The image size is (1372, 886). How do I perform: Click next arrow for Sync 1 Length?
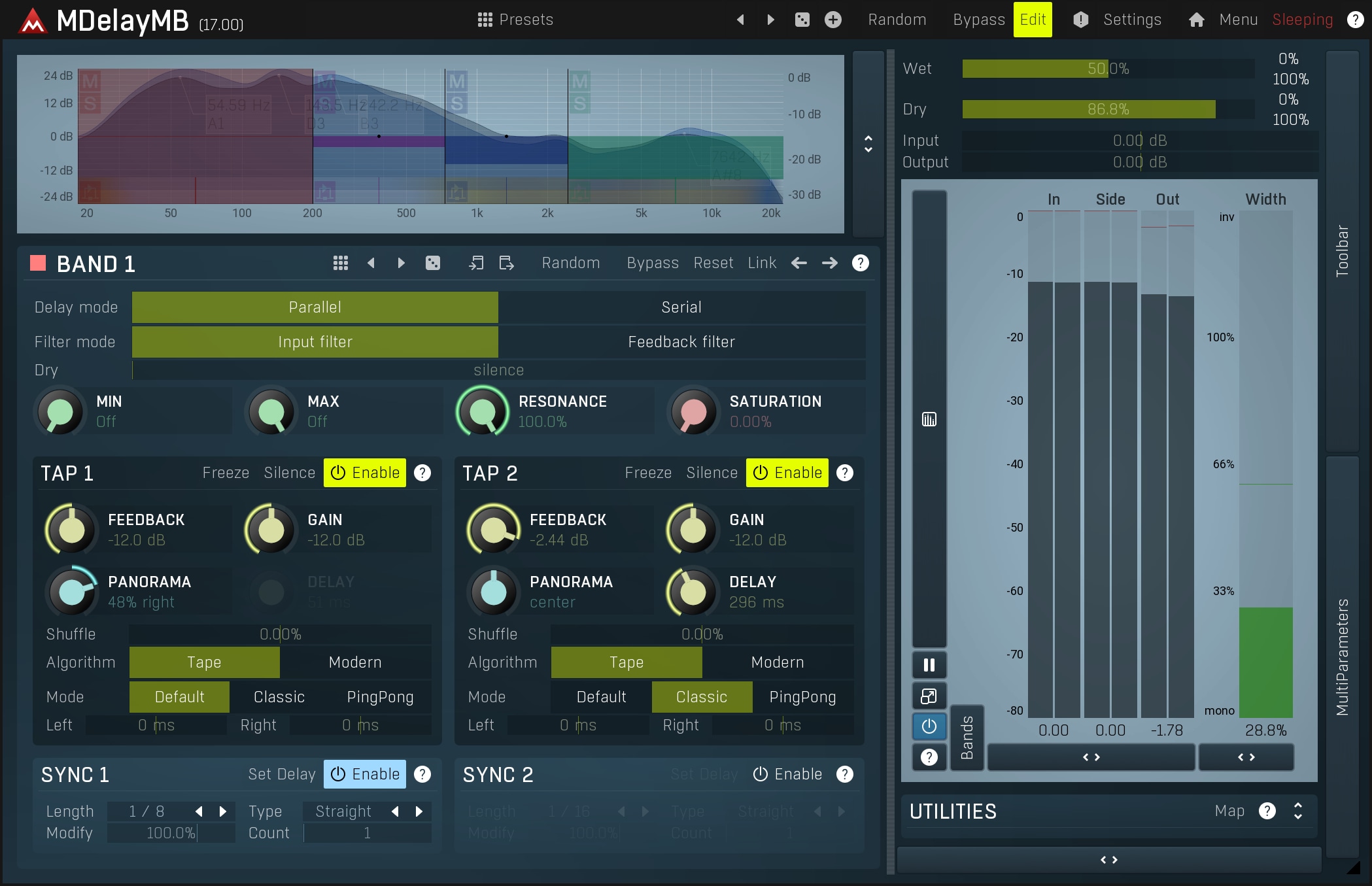[x=223, y=811]
